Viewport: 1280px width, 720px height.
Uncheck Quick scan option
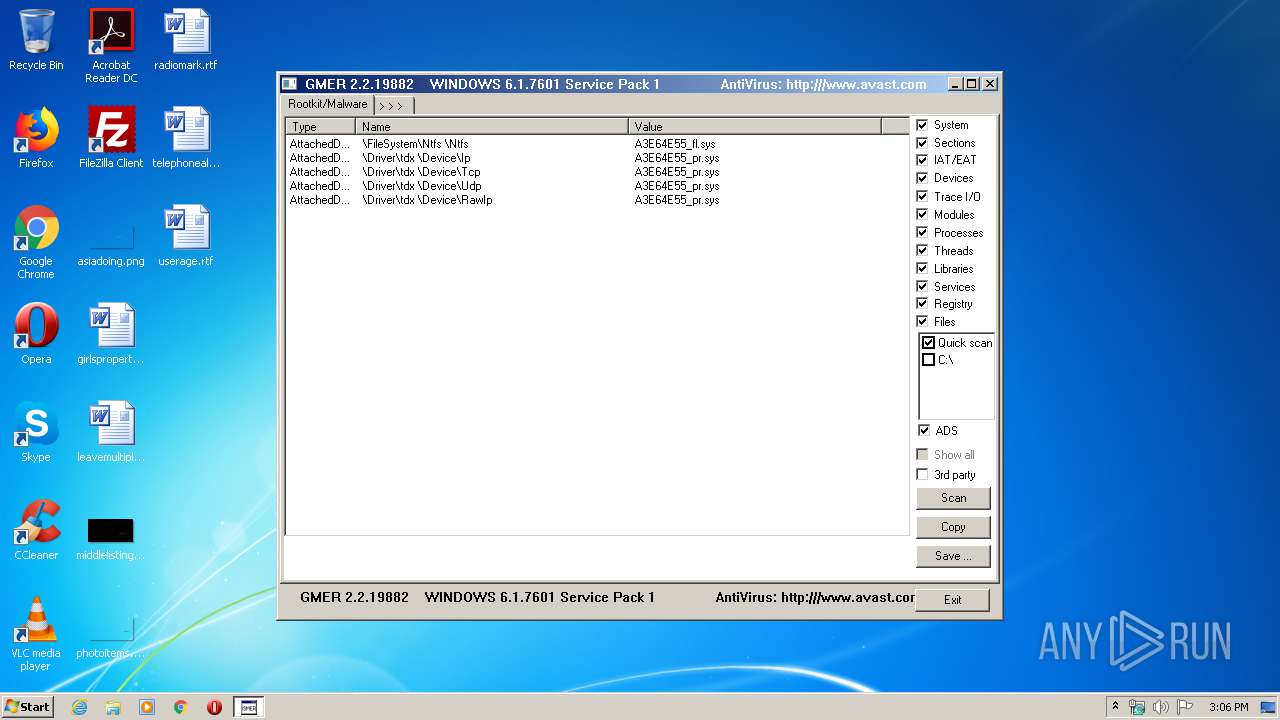tap(929, 343)
